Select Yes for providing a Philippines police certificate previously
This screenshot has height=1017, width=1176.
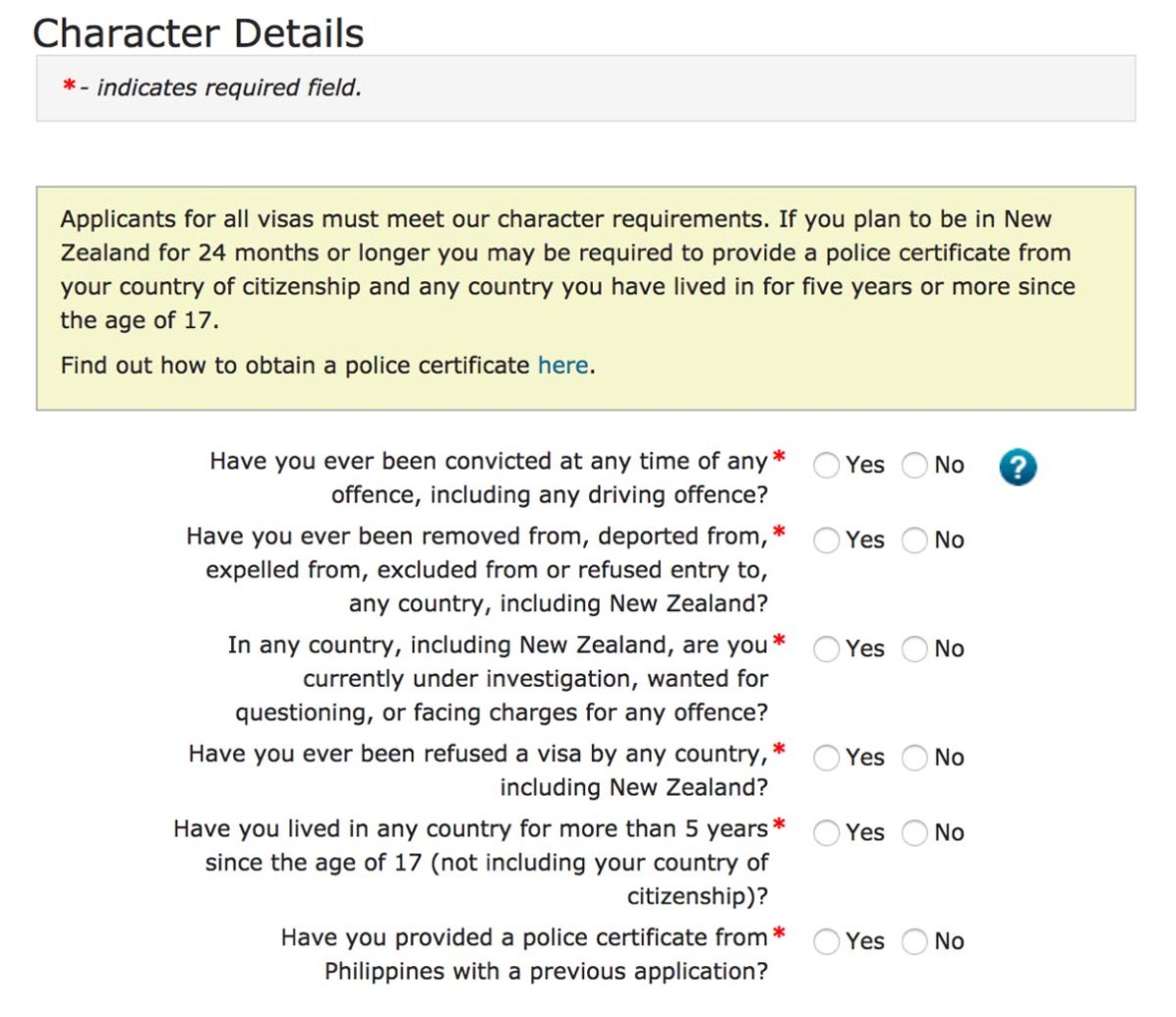825,941
